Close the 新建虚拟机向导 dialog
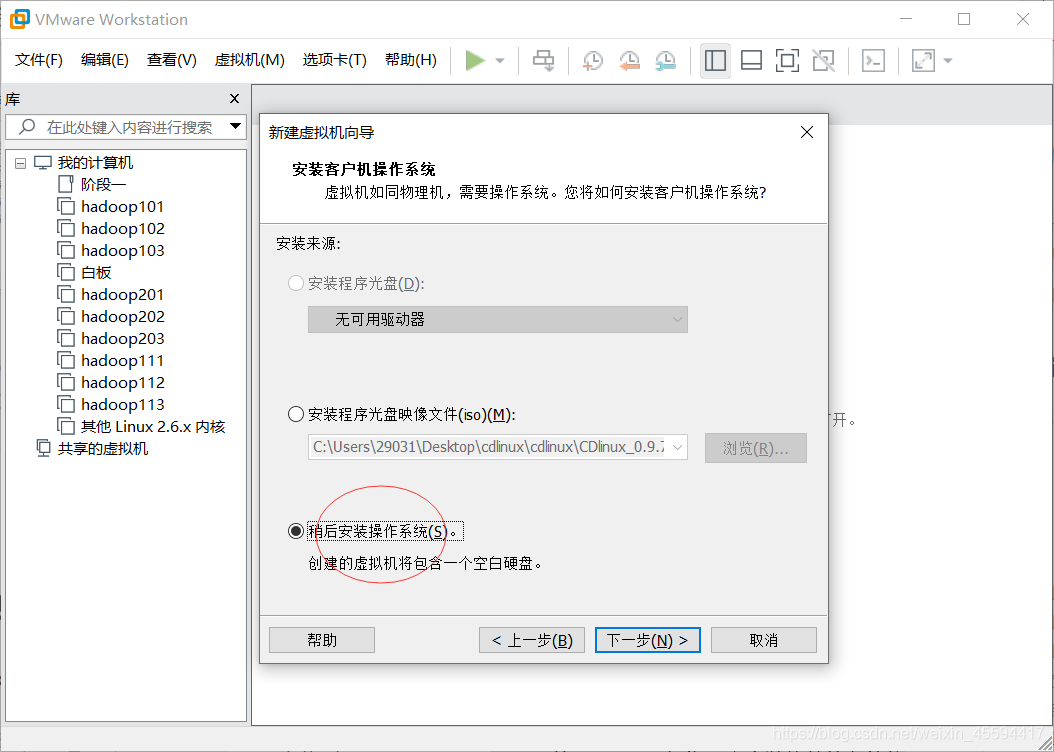 pos(807,132)
